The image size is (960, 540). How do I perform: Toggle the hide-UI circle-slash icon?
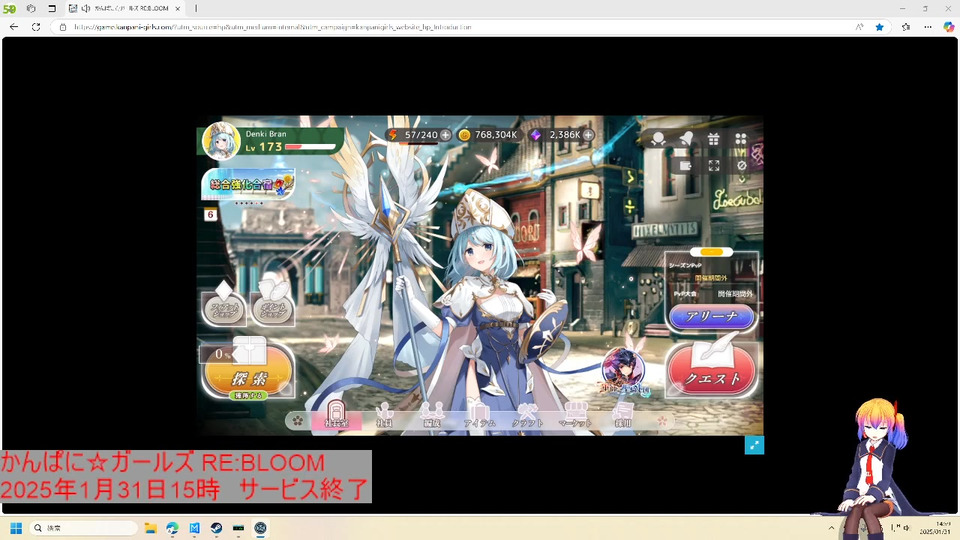click(x=741, y=166)
